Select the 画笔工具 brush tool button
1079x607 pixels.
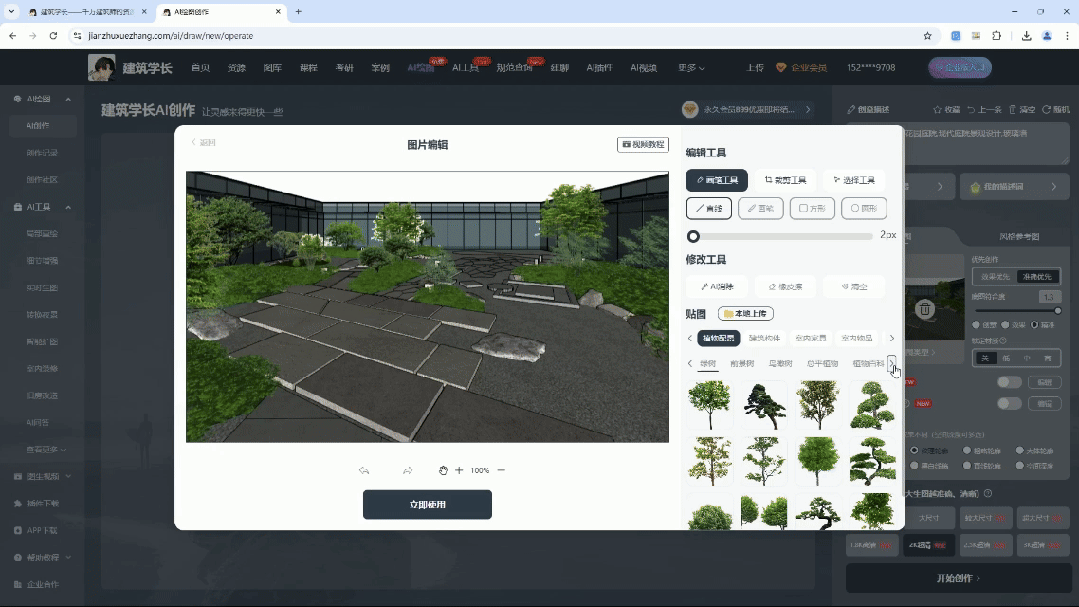[716, 180]
